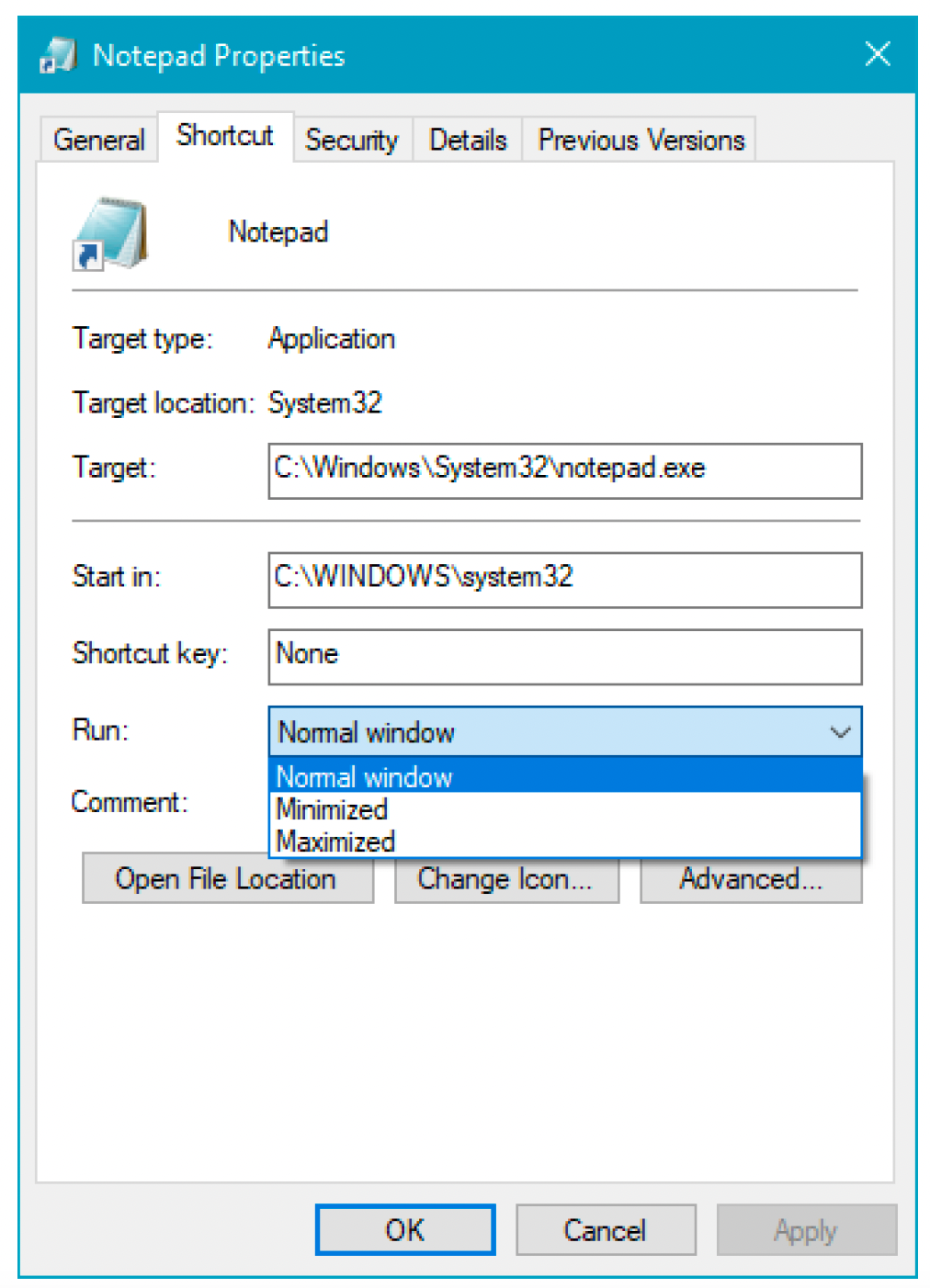Image resolution: width=930 pixels, height=1288 pixels.
Task: Click the Target label text
Action: (114, 468)
